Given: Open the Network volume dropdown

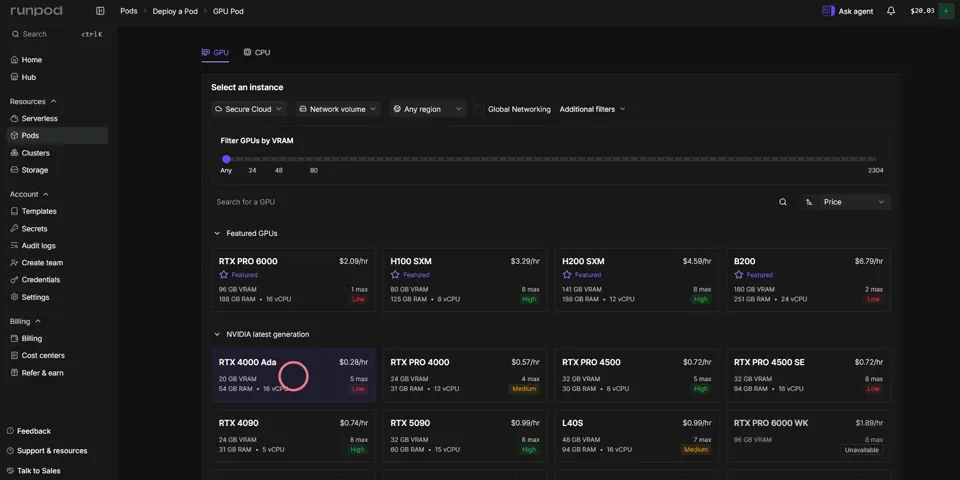Looking at the screenshot, I should click(x=338, y=109).
